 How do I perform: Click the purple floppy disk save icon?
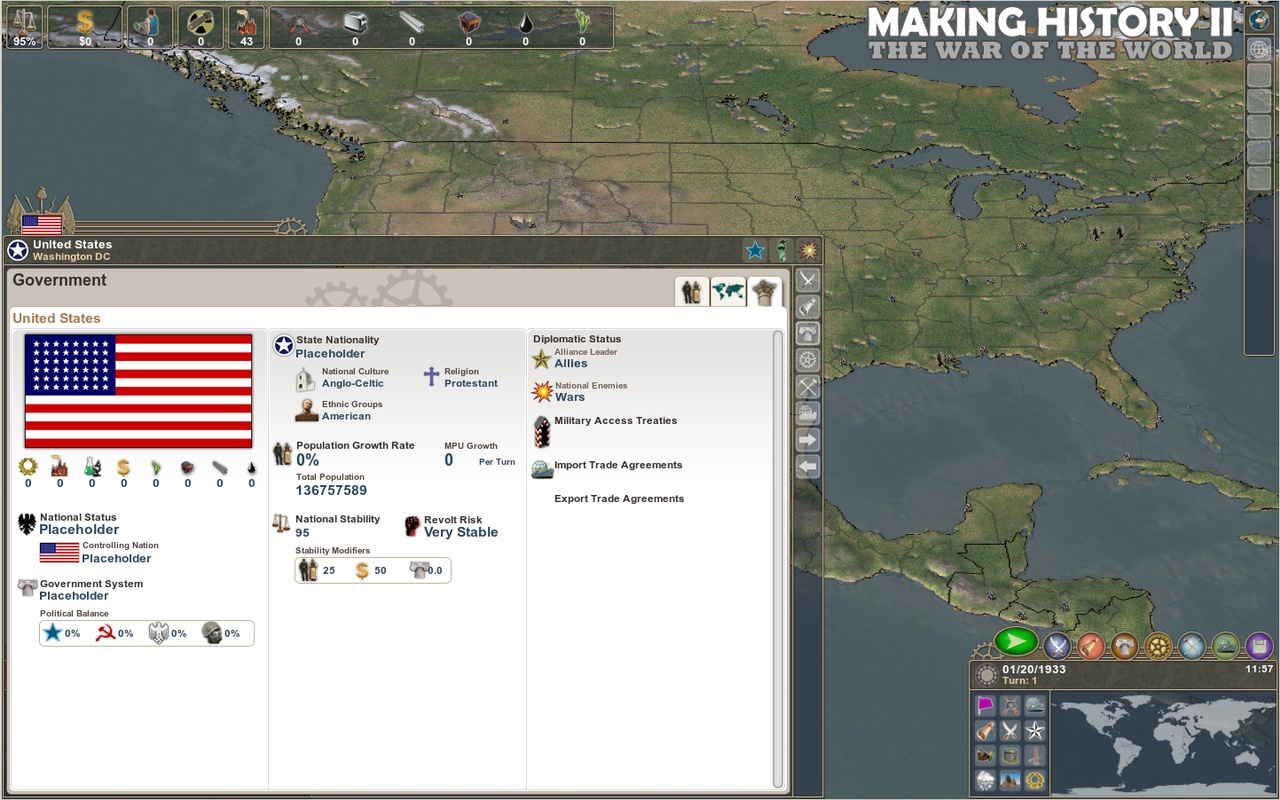tap(1258, 647)
